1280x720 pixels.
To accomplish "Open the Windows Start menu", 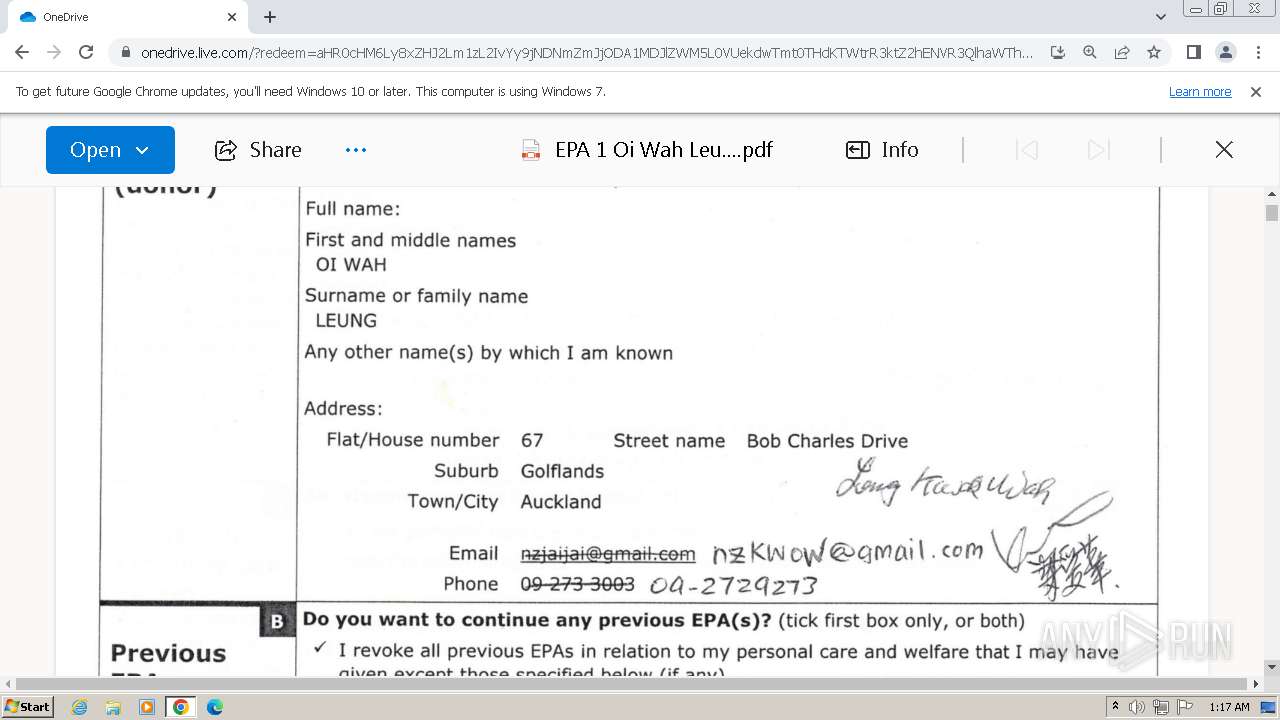I will point(28,706).
